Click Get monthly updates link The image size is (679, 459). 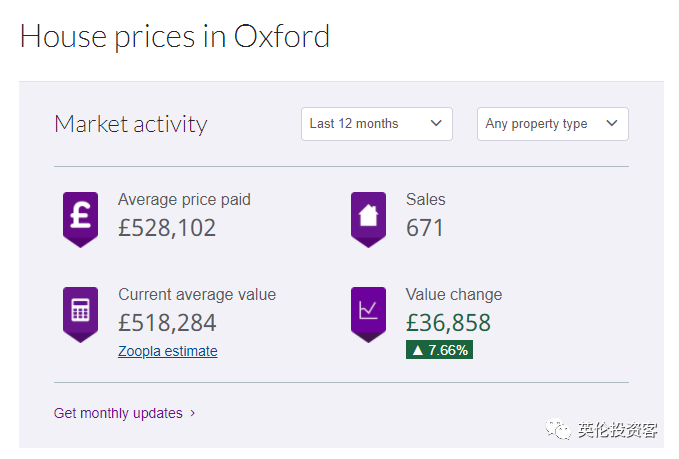pyautogui.click(x=118, y=413)
